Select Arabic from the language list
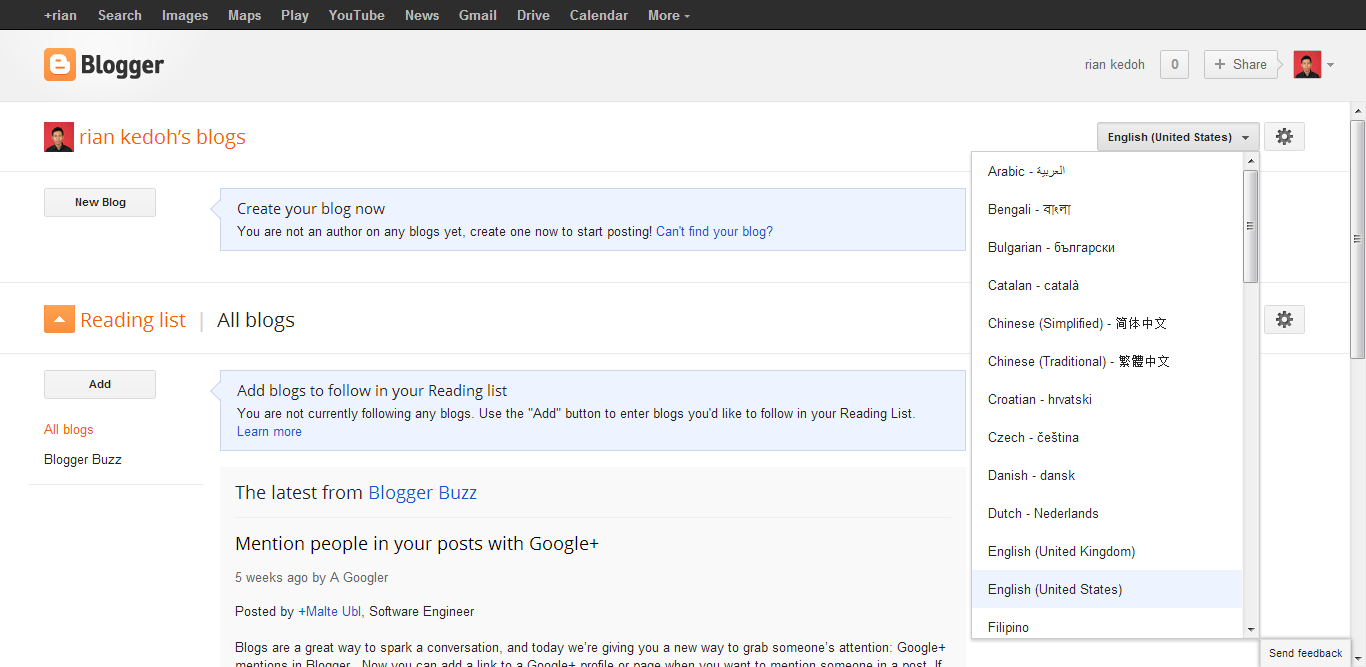Viewport: 1366px width, 667px height. click(1107, 171)
